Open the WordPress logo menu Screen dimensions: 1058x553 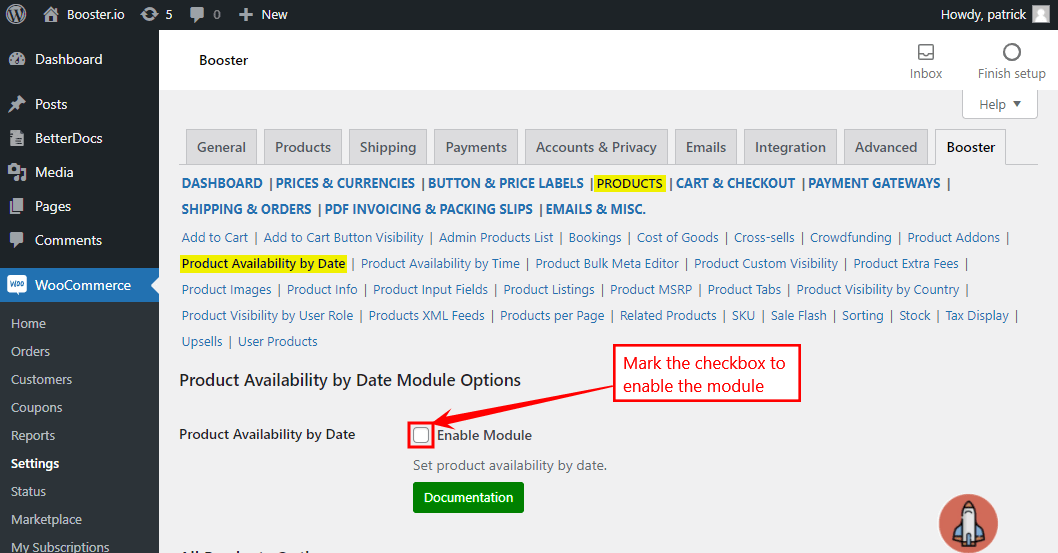[16, 14]
